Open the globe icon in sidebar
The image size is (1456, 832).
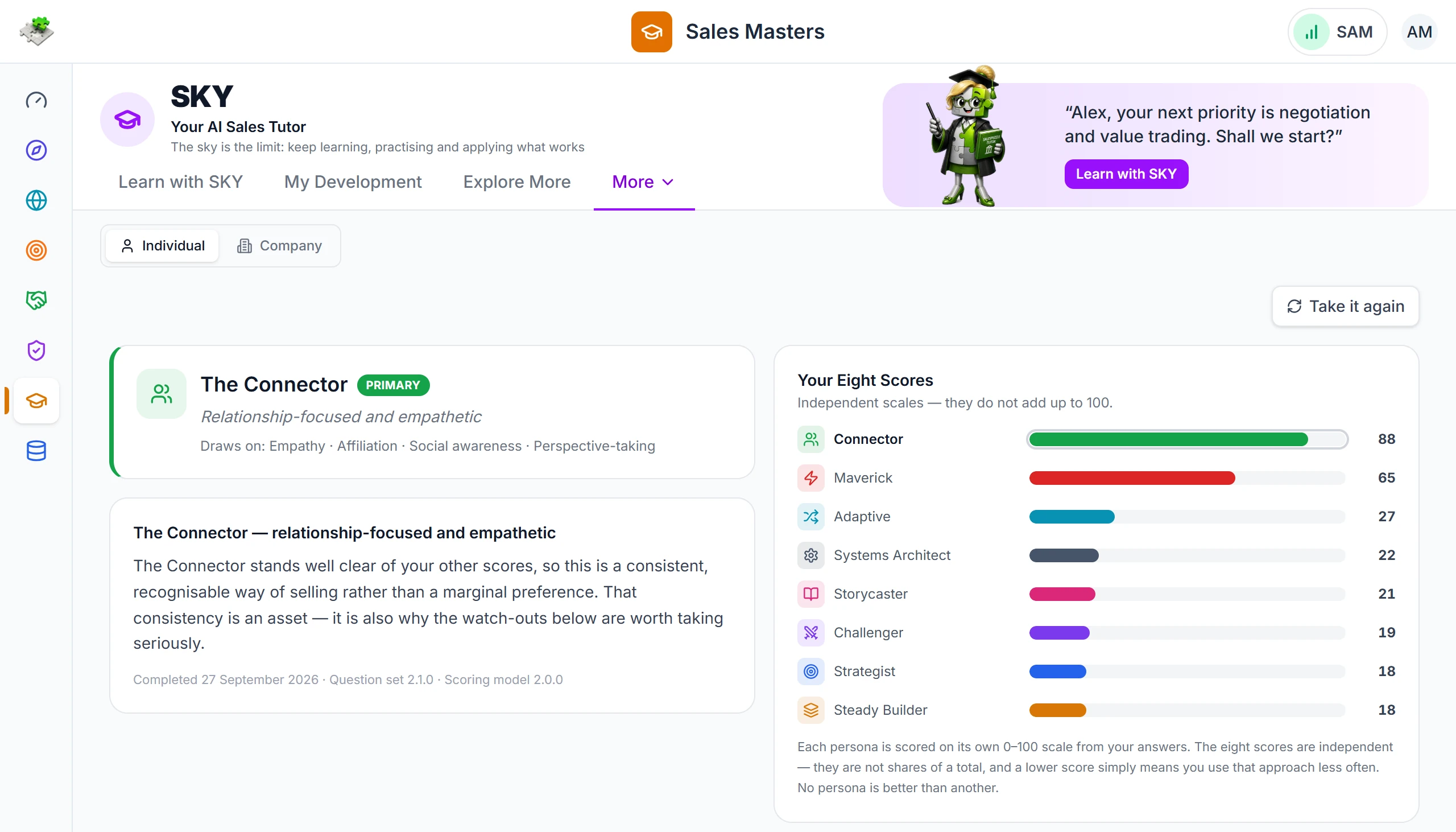point(36,200)
